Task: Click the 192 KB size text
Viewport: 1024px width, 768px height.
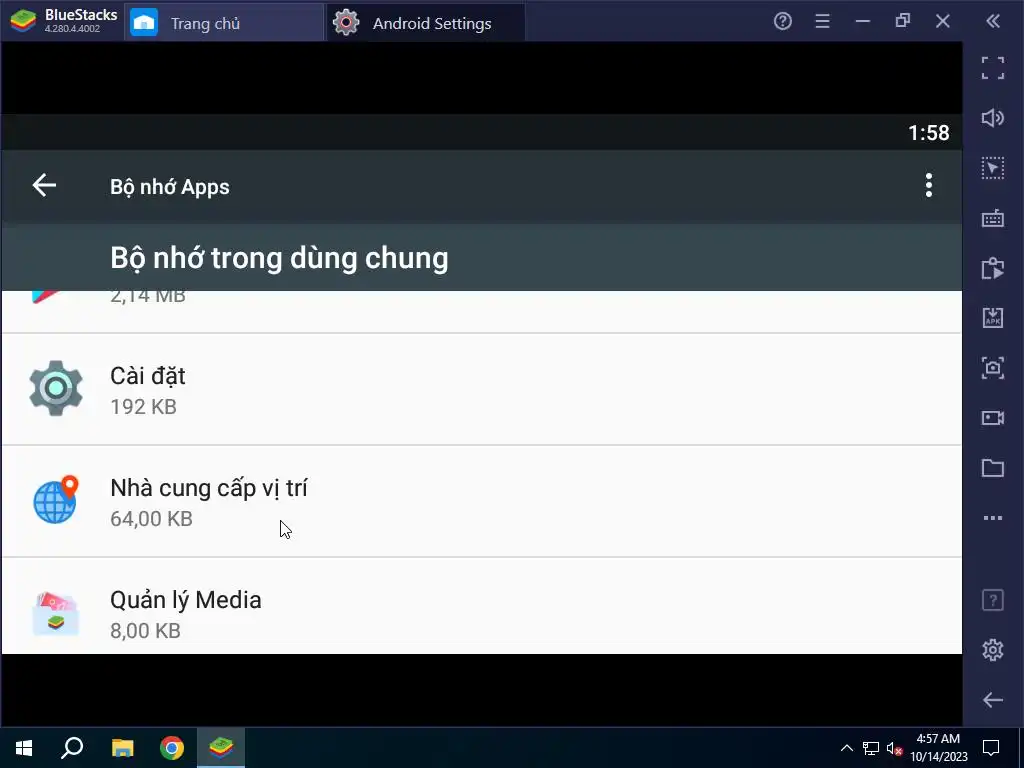Action: [x=144, y=407]
